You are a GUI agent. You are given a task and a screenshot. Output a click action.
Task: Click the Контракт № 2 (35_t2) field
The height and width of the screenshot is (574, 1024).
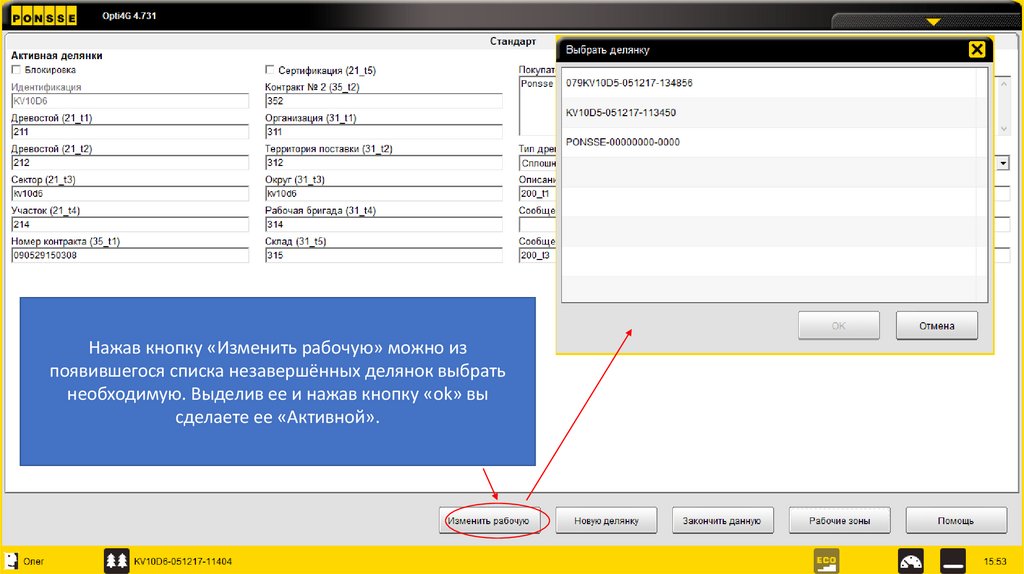[384, 101]
